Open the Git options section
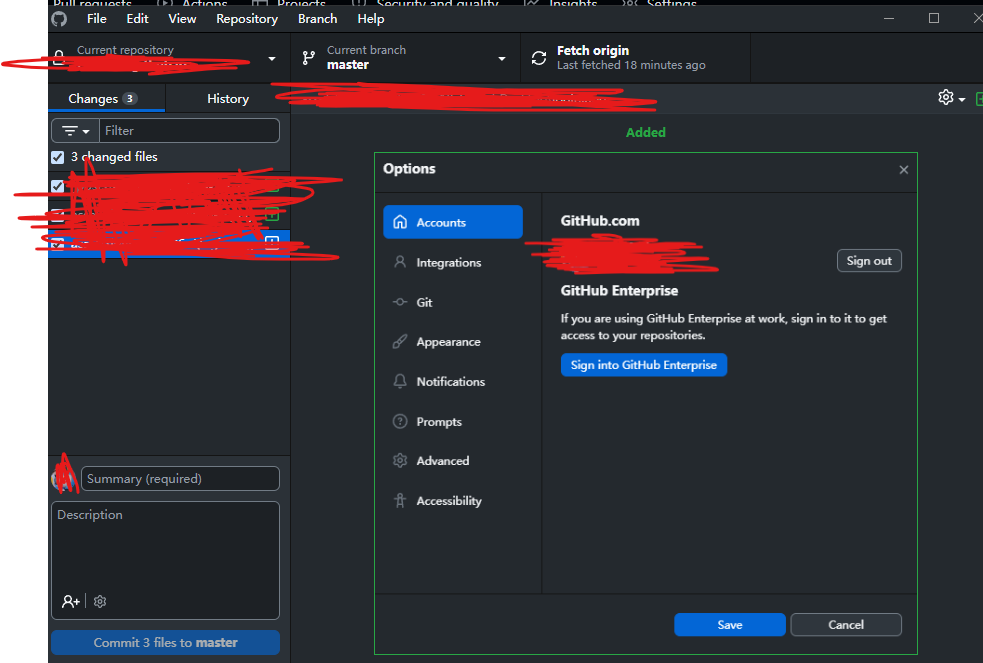This screenshot has height=663, width=983. click(x=453, y=302)
